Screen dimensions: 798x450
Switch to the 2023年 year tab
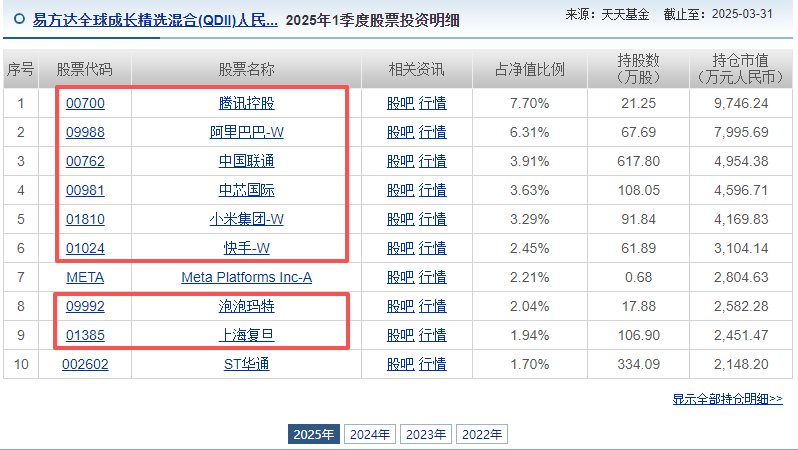(426, 434)
